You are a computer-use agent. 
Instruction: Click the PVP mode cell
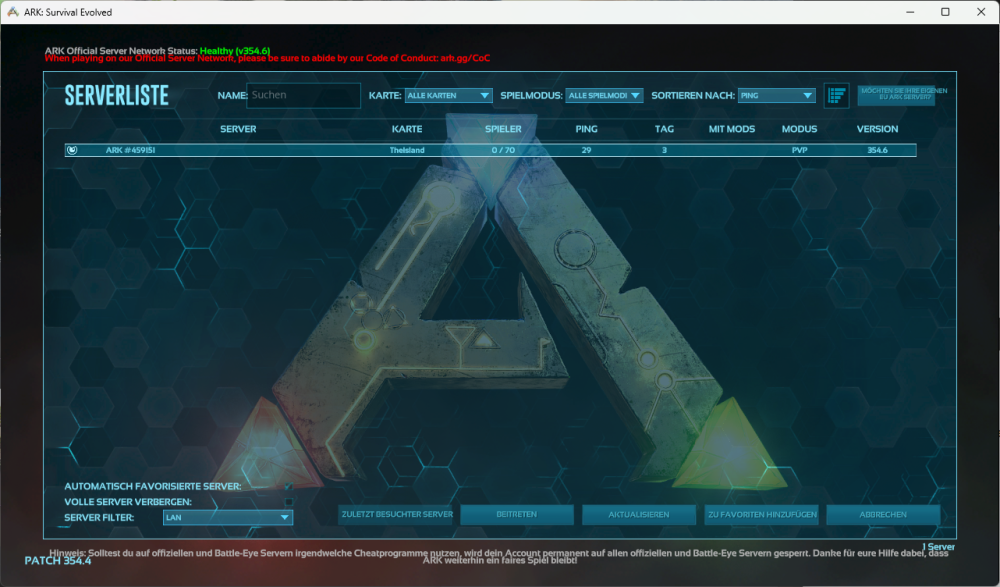799,150
